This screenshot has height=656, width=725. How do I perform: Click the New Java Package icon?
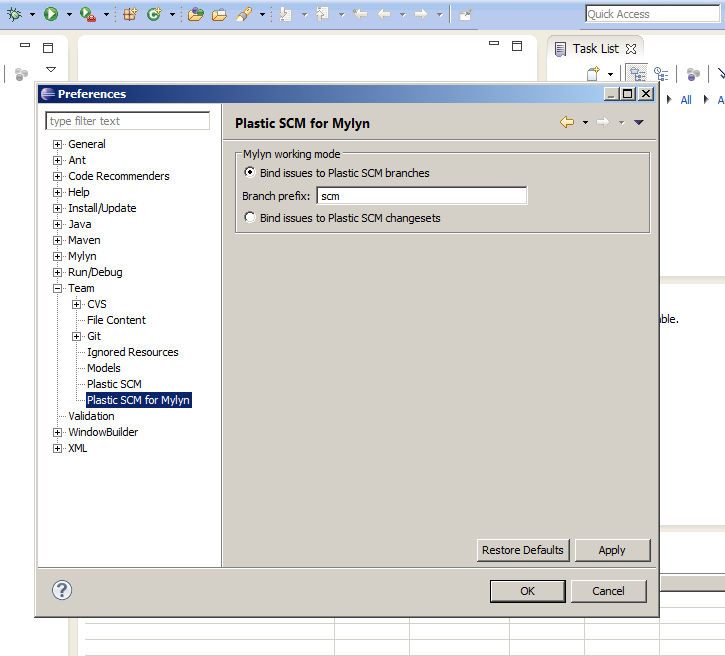point(130,14)
